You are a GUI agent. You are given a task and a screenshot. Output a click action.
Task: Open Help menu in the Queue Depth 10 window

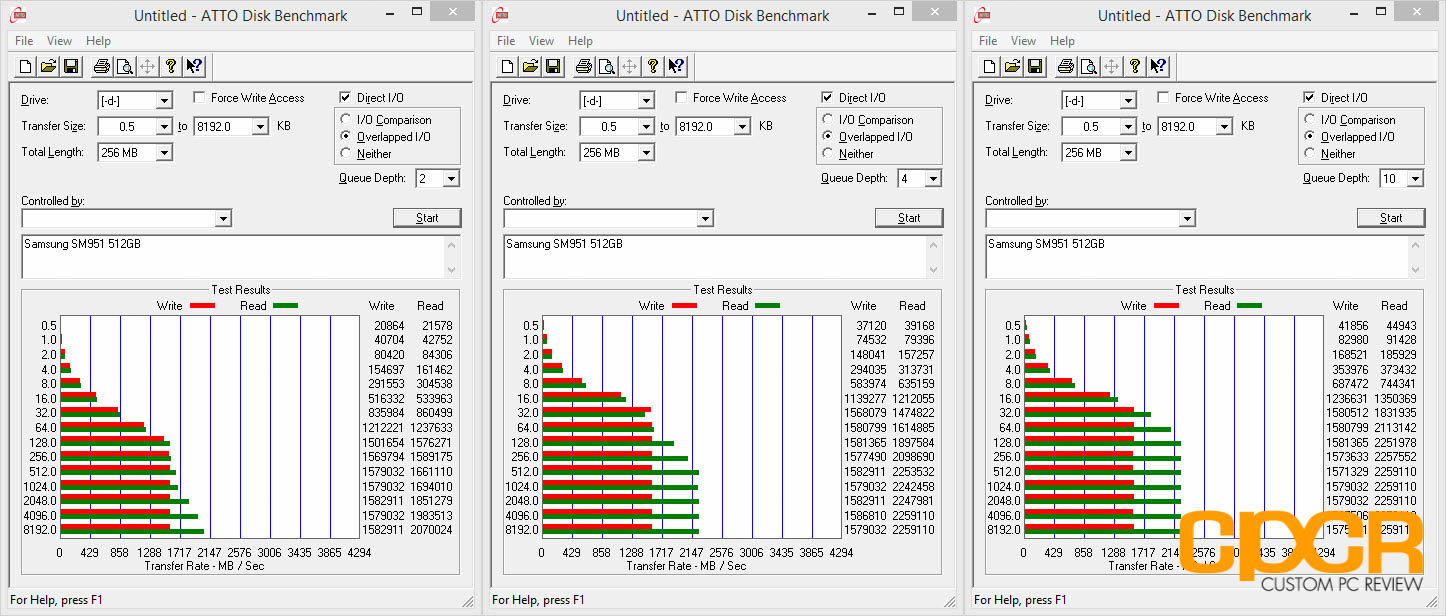(x=1062, y=41)
